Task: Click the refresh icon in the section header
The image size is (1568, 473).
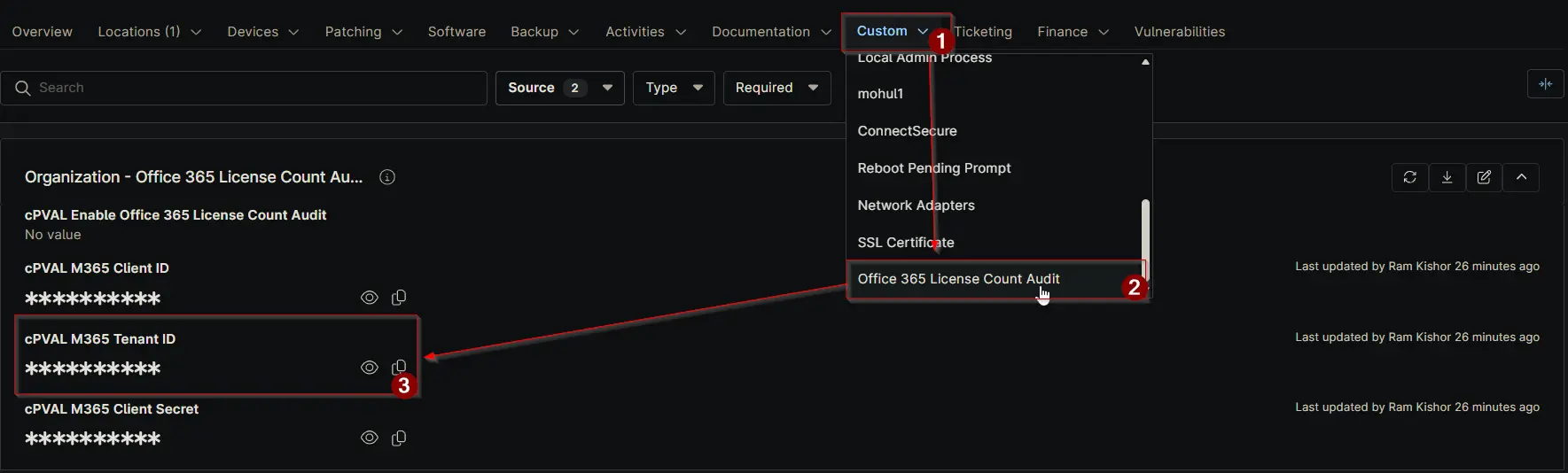Action: click(1409, 177)
